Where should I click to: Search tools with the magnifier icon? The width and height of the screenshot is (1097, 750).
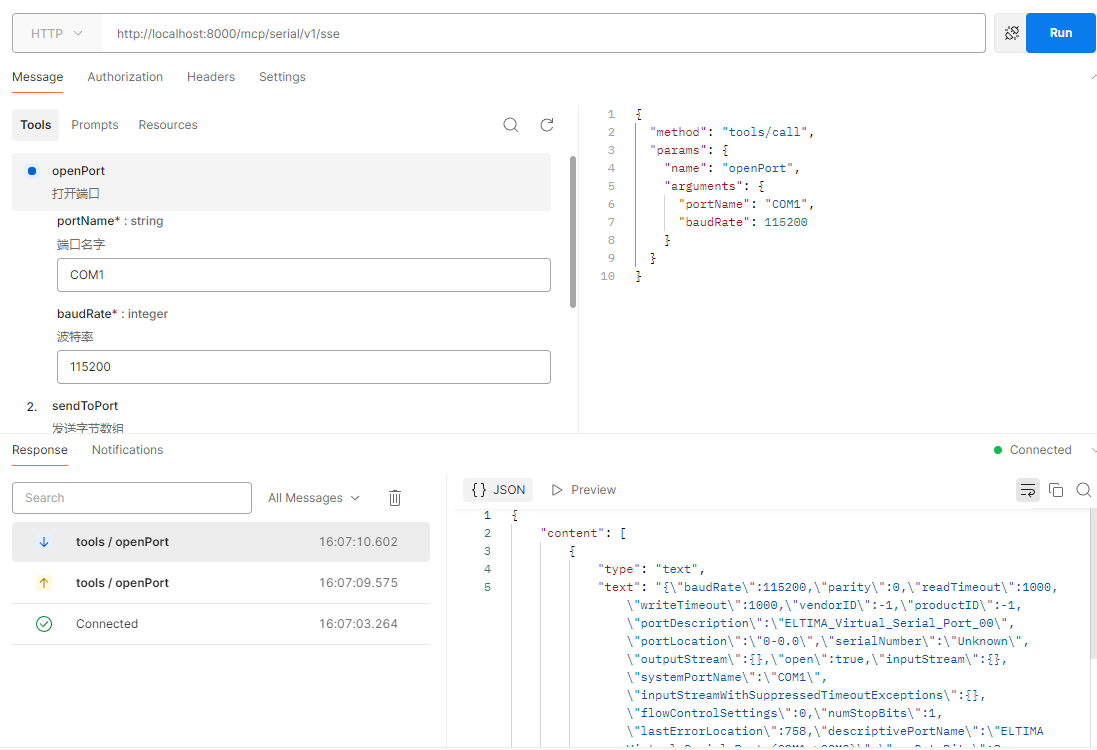pyautogui.click(x=511, y=125)
